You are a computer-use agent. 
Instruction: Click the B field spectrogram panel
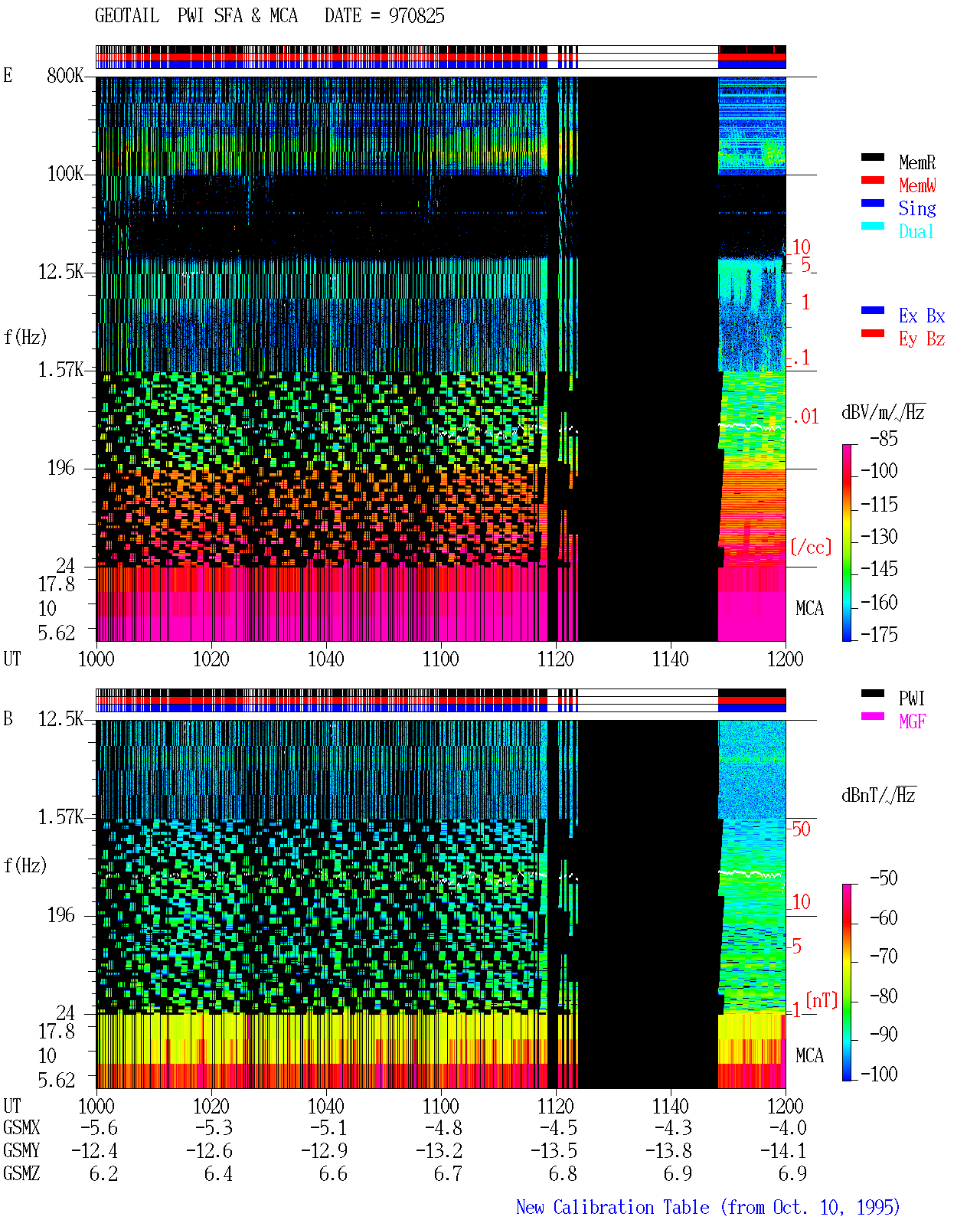click(441, 904)
